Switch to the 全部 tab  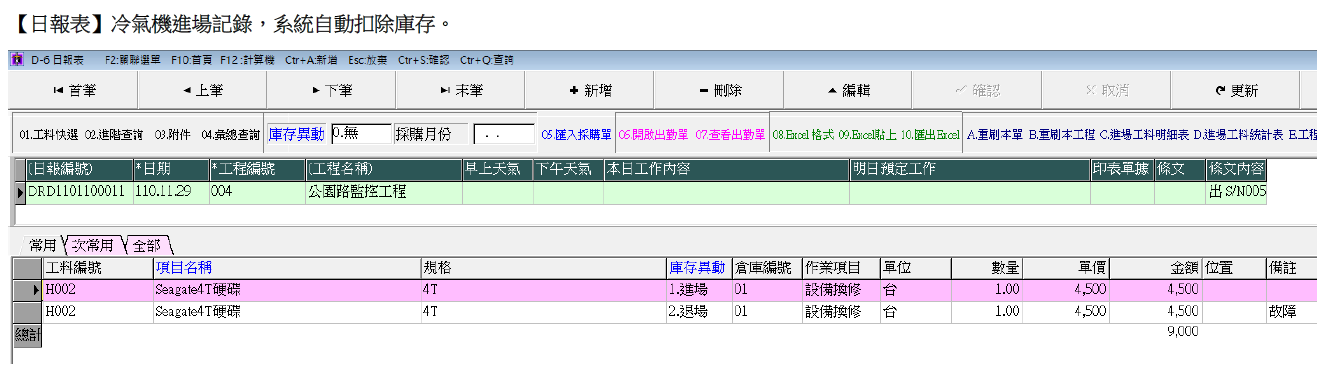pyautogui.click(x=147, y=244)
